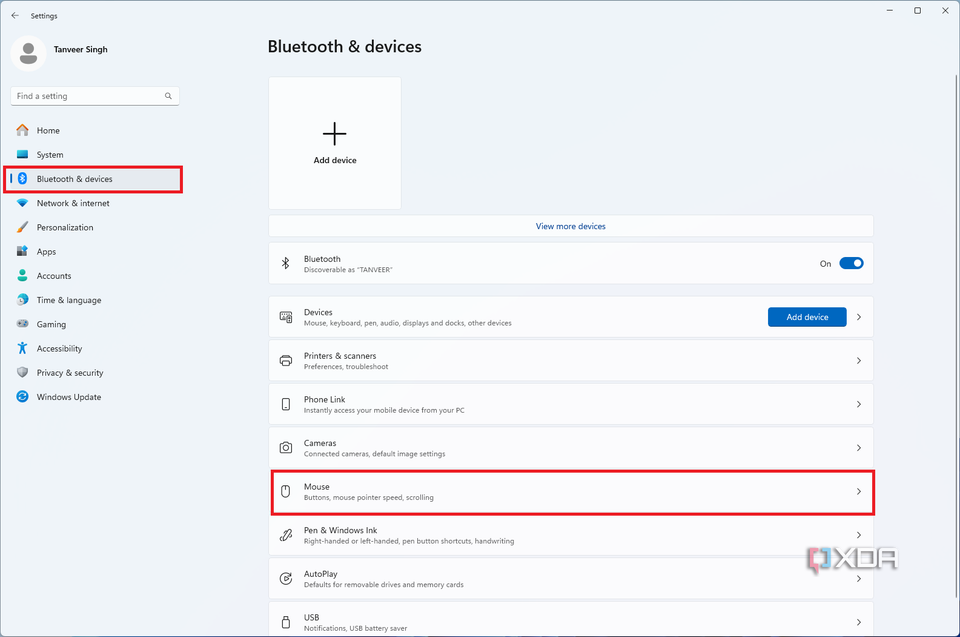Click the Devices keyboard icon
The height and width of the screenshot is (637, 960).
pos(286,317)
